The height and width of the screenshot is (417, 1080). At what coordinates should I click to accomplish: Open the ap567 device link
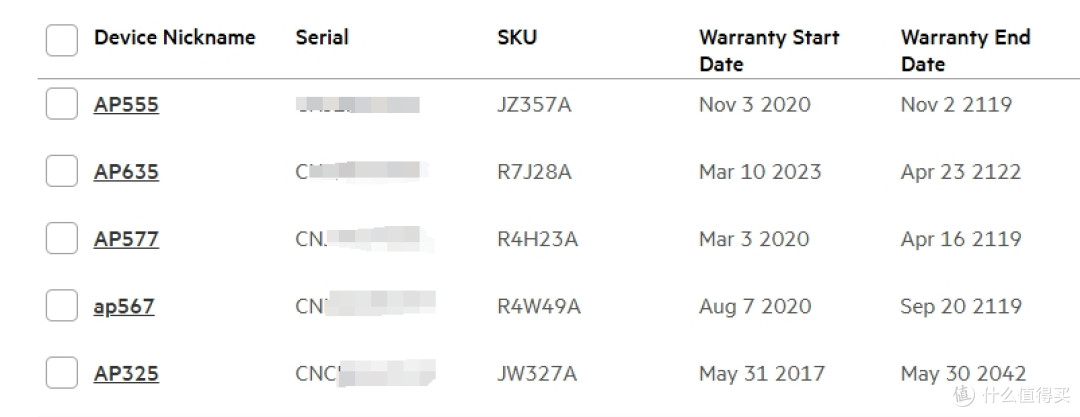tap(124, 306)
